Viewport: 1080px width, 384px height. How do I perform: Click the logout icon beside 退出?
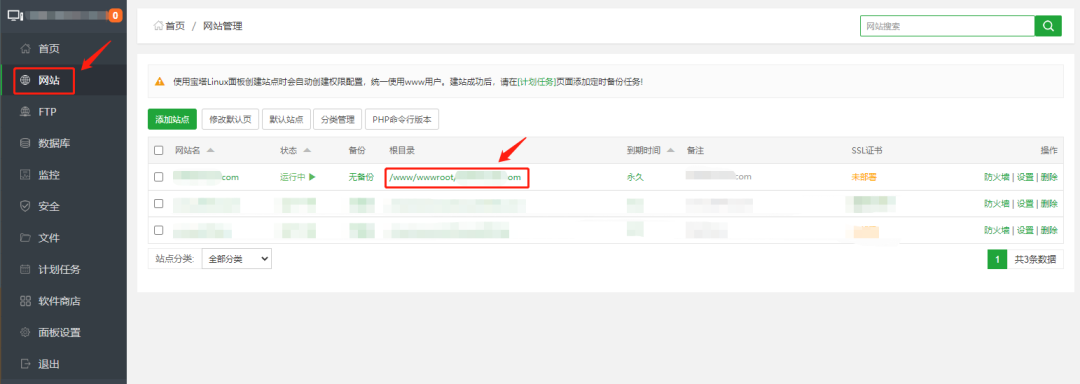(25, 364)
